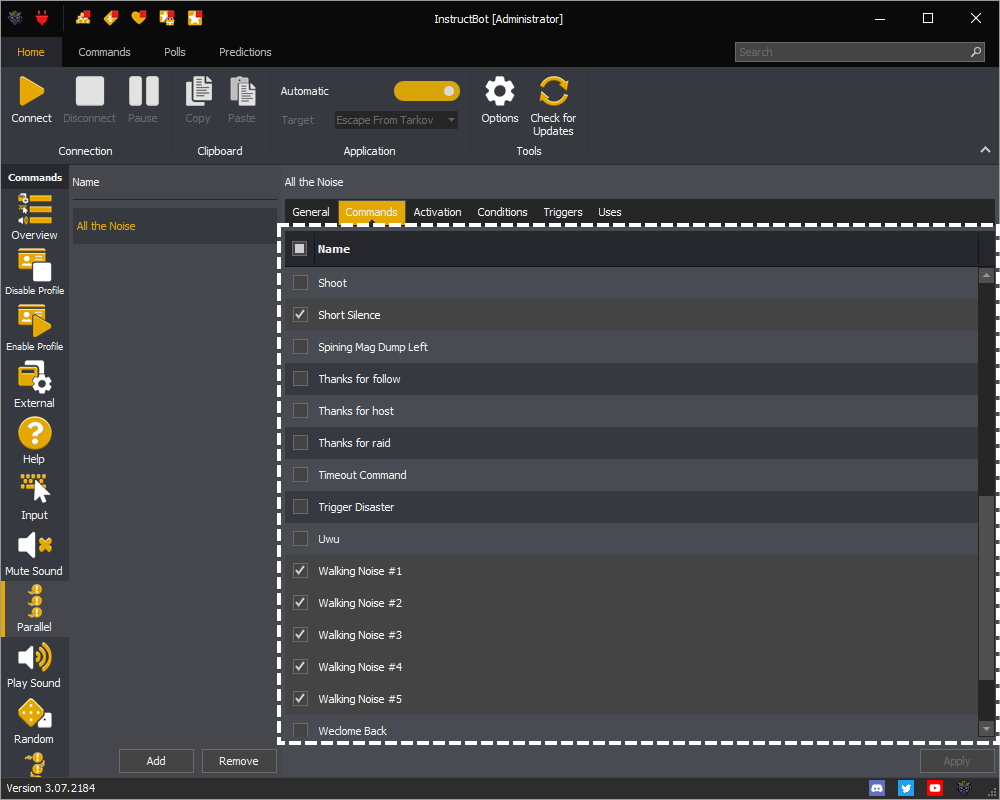1000x800 pixels.
Task: Select the Thanks for raid row
Action: 631,443
